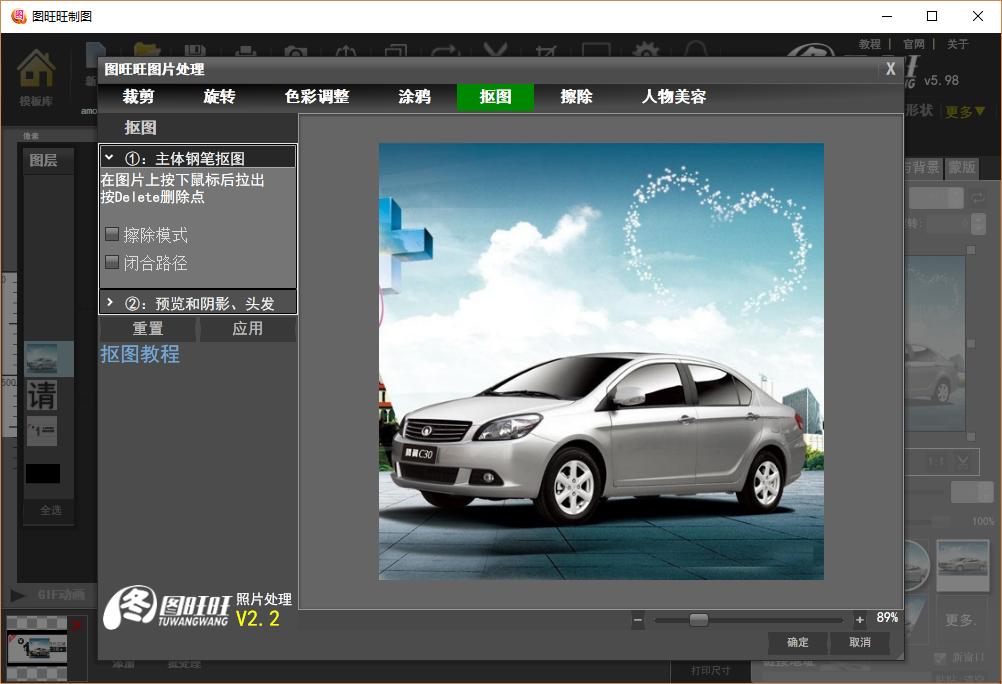
Task: Go to the 色彩调整 tab
Action: [x=317, y=97]
